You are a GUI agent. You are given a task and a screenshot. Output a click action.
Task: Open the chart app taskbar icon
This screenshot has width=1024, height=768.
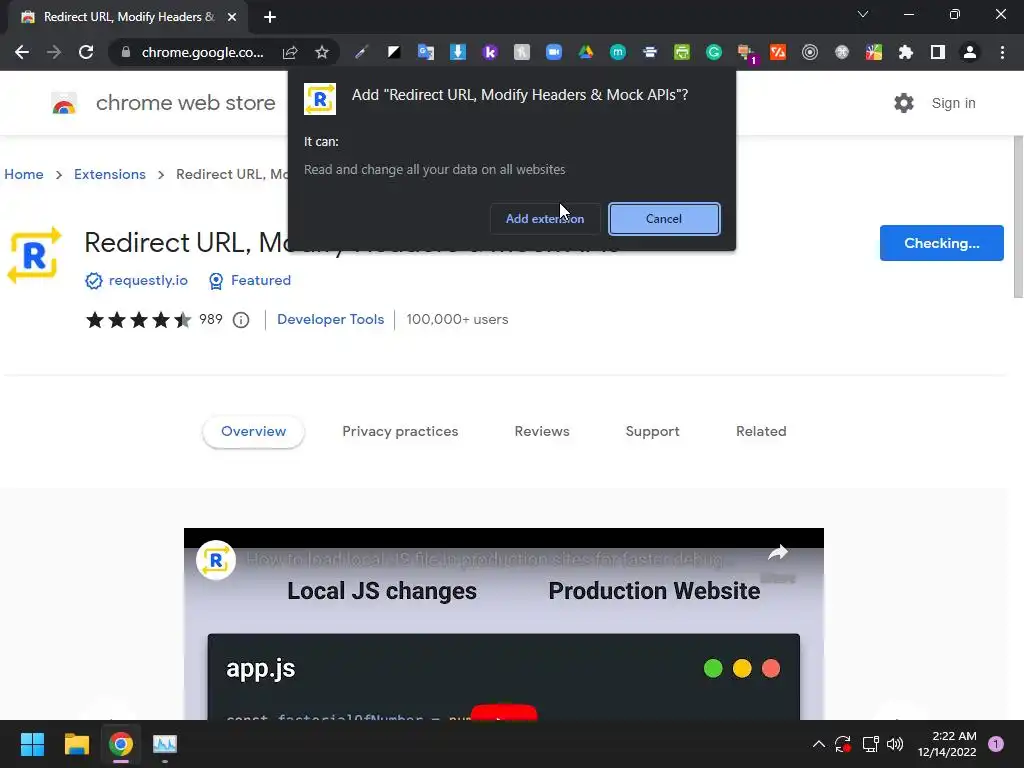point(165,744)
